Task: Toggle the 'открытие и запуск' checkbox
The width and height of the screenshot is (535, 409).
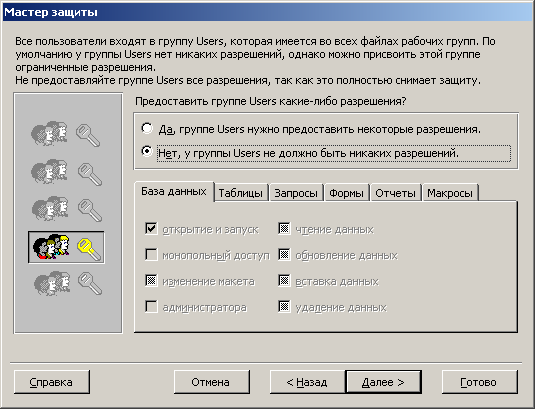Action: [x=151, y=228]
